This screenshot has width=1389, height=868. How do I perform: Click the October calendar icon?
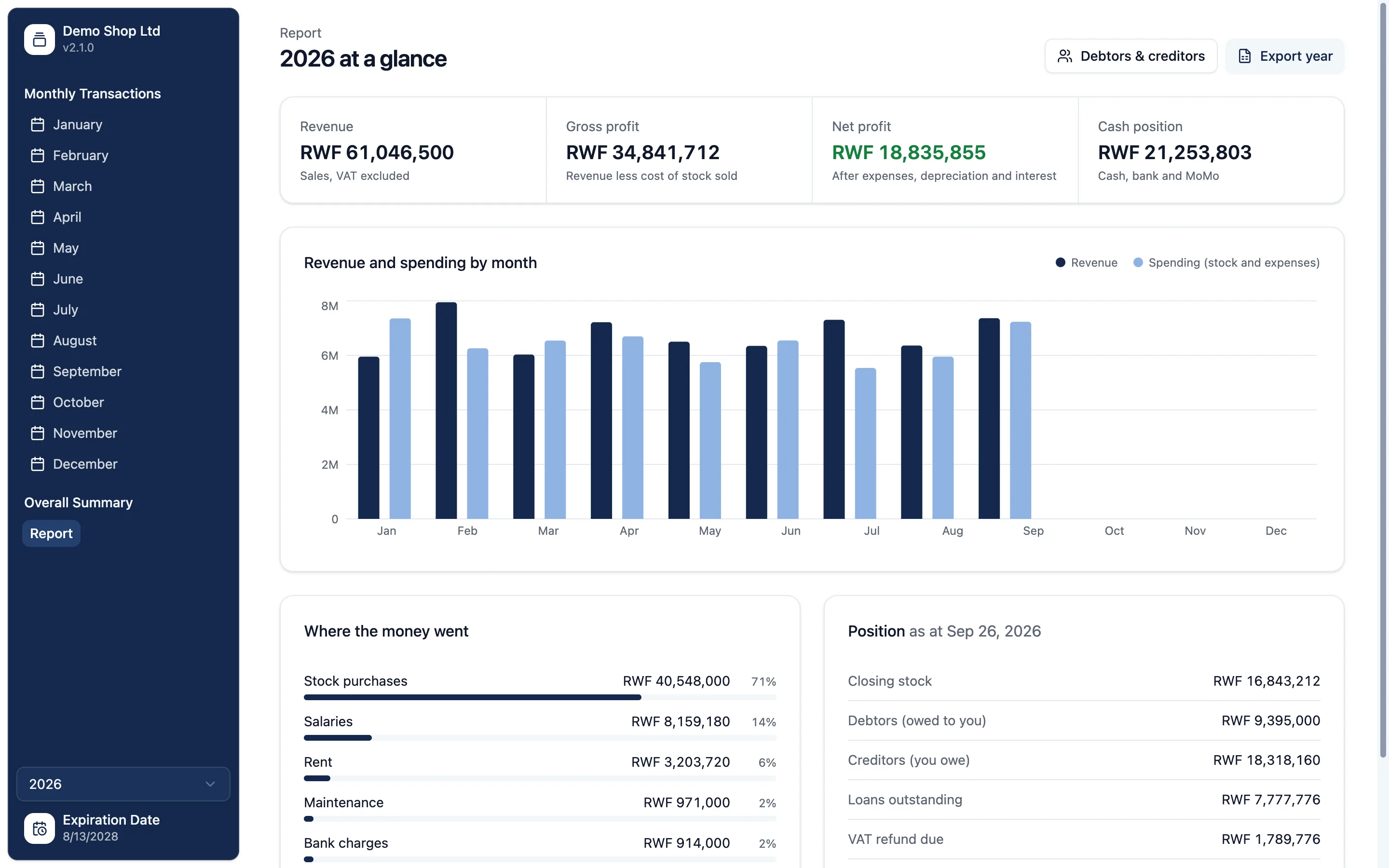pos(37,403)
